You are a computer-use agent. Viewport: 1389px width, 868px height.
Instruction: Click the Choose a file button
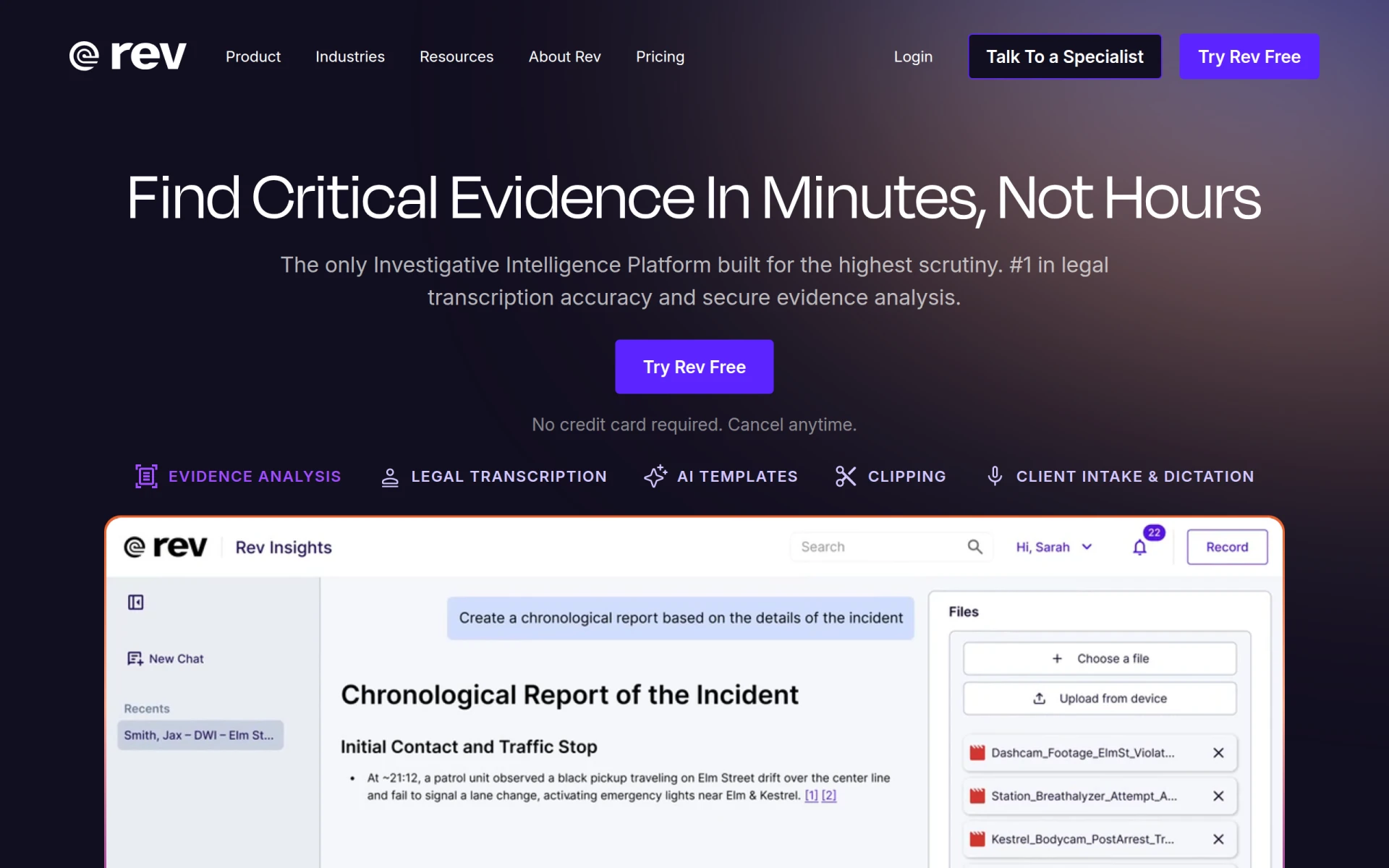[x=1100, y=658]
